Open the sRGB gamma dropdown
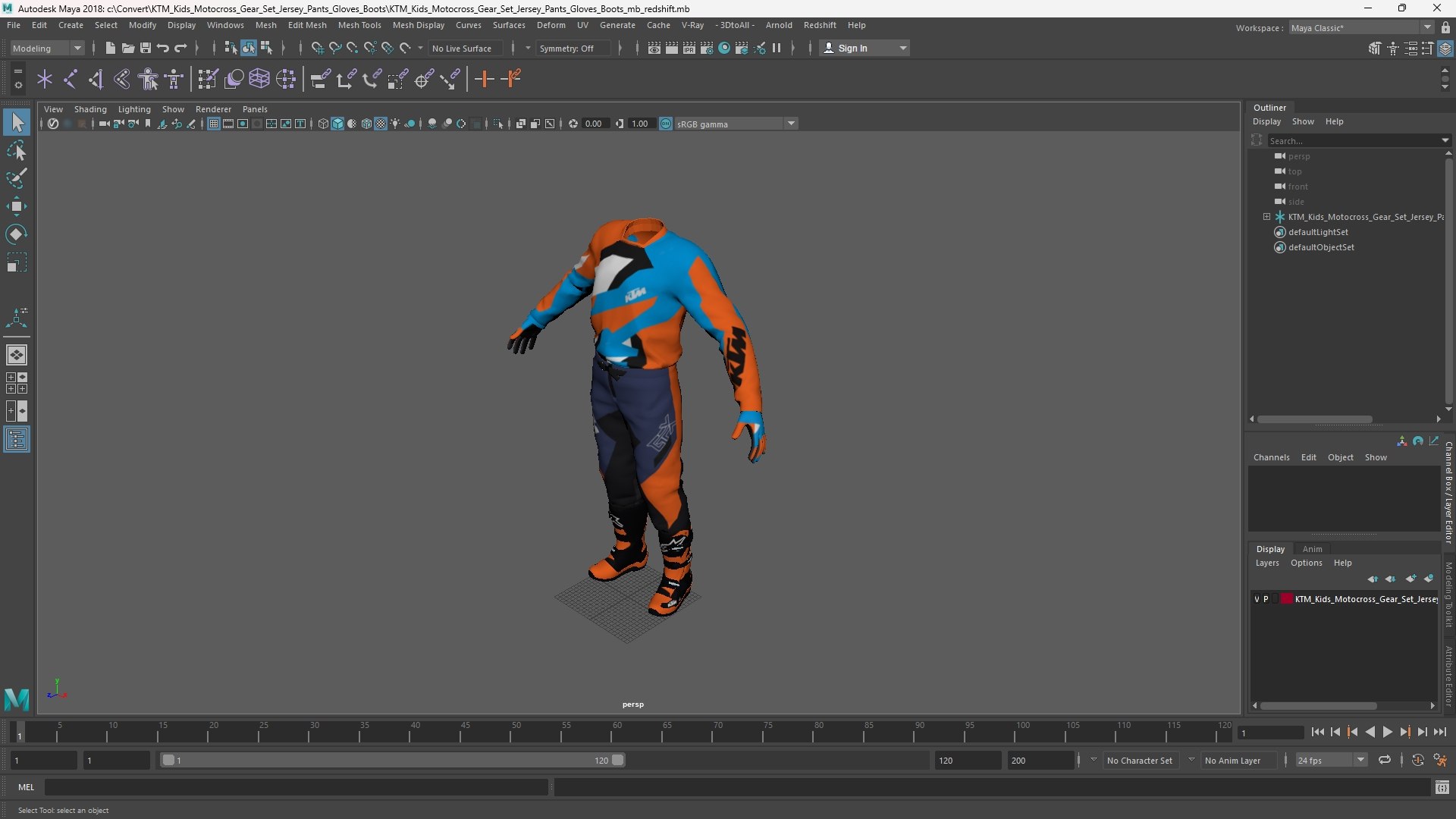The height and width of the screenshot is (819, 1456). [x=736, y=124]
